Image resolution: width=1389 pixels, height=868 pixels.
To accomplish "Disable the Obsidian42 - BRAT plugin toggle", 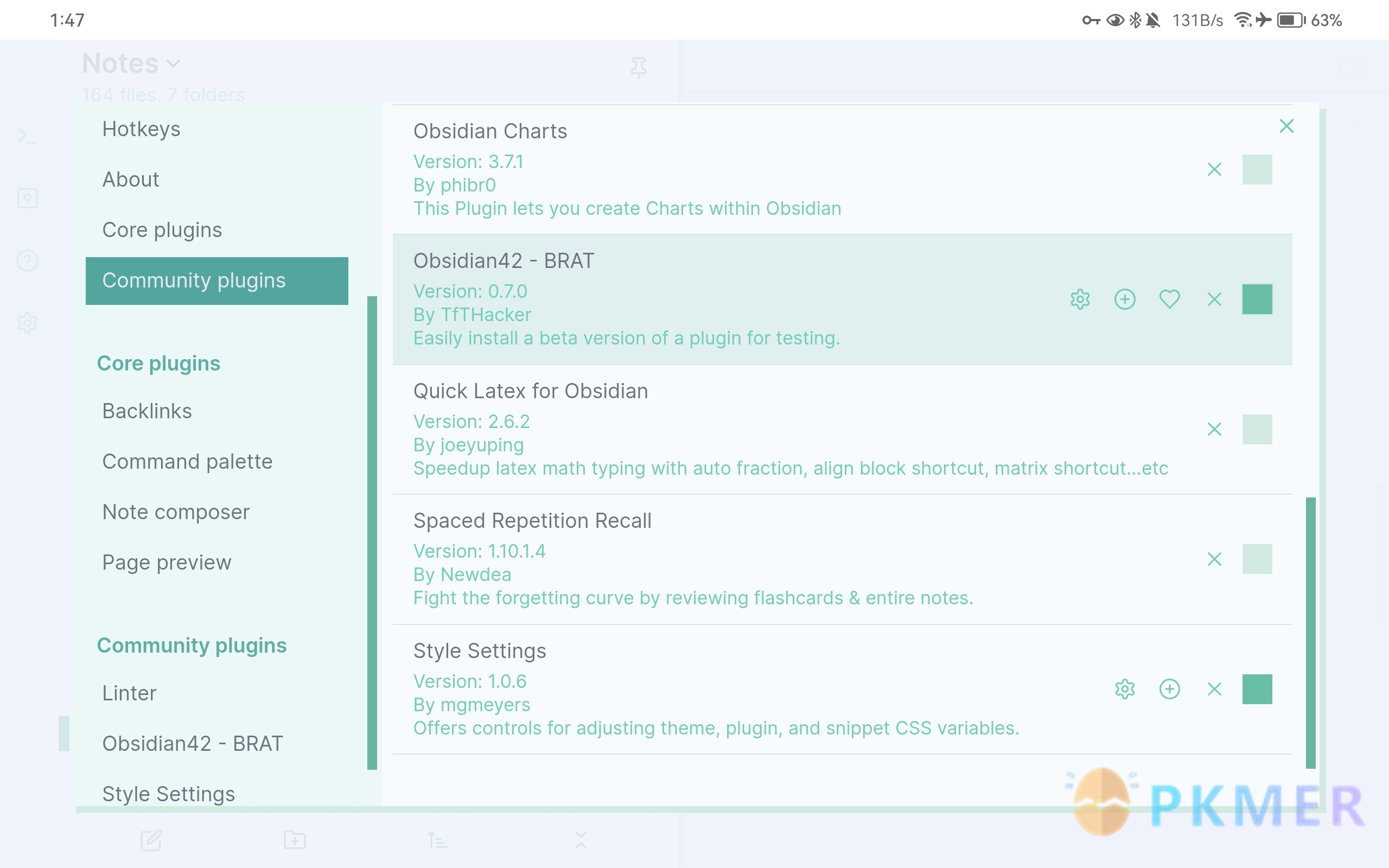I will point(1257,299).
